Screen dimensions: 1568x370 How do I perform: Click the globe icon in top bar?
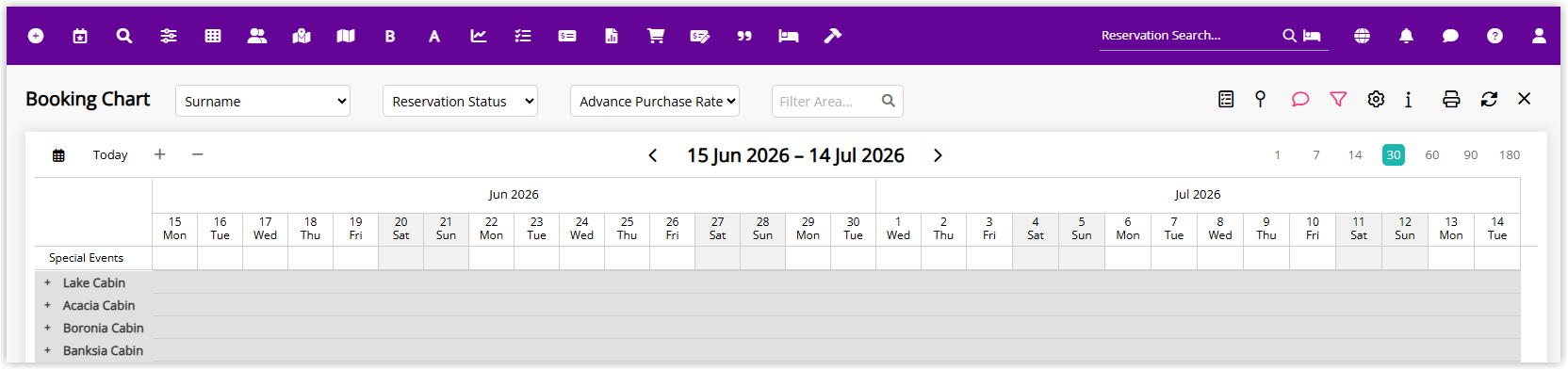(x=1362, y=36)
